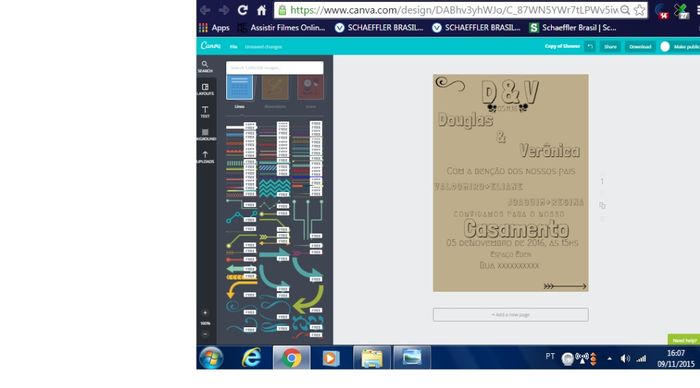Click the zoom in plus icon
Image resolution: width=700 pixels, height=388 pixels.
coord(205,313)
